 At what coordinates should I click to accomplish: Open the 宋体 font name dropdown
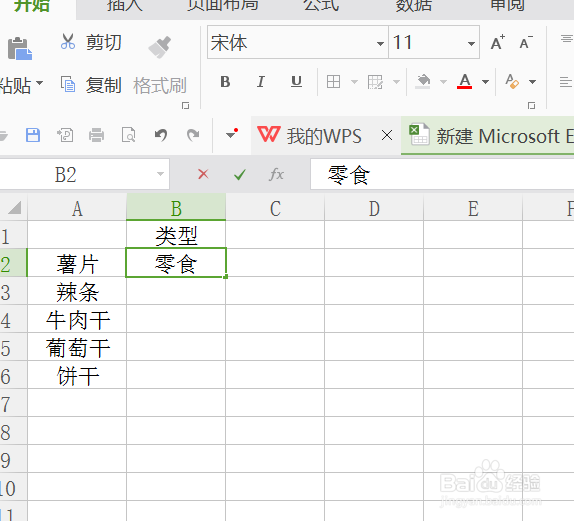[x=380, y=44]
